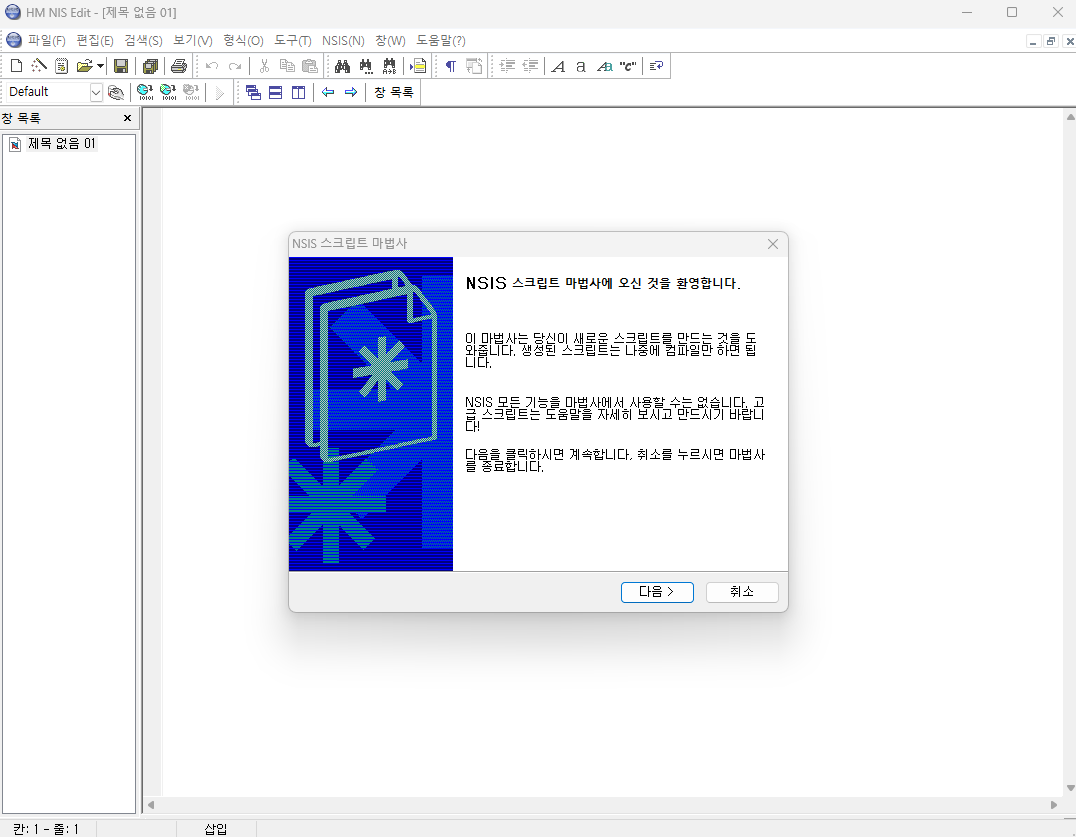Toggle case with the Aa icon
Screen dimensions: 1076x837
(605, 66)
